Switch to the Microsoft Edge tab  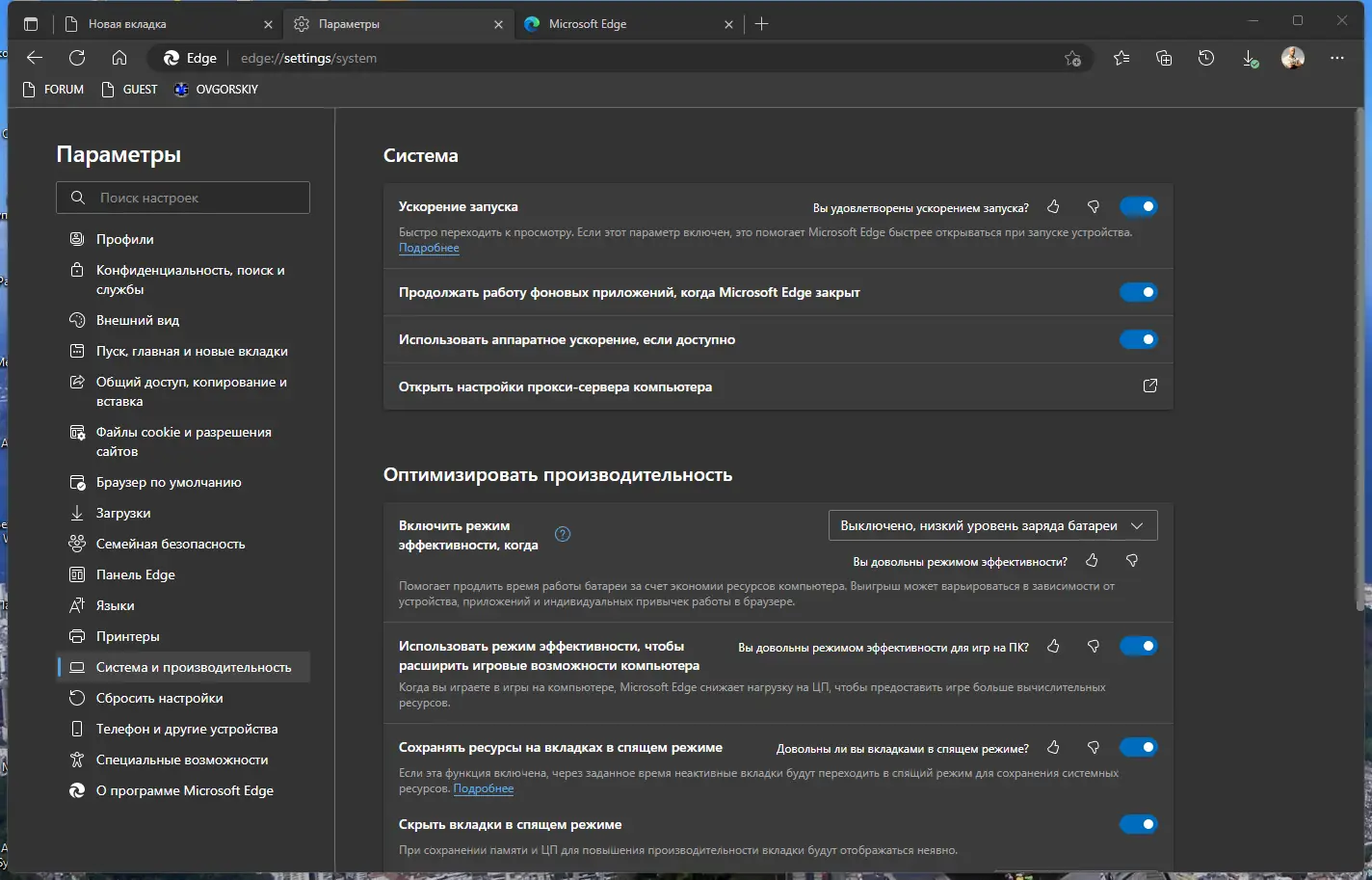(x=629, y=24)
